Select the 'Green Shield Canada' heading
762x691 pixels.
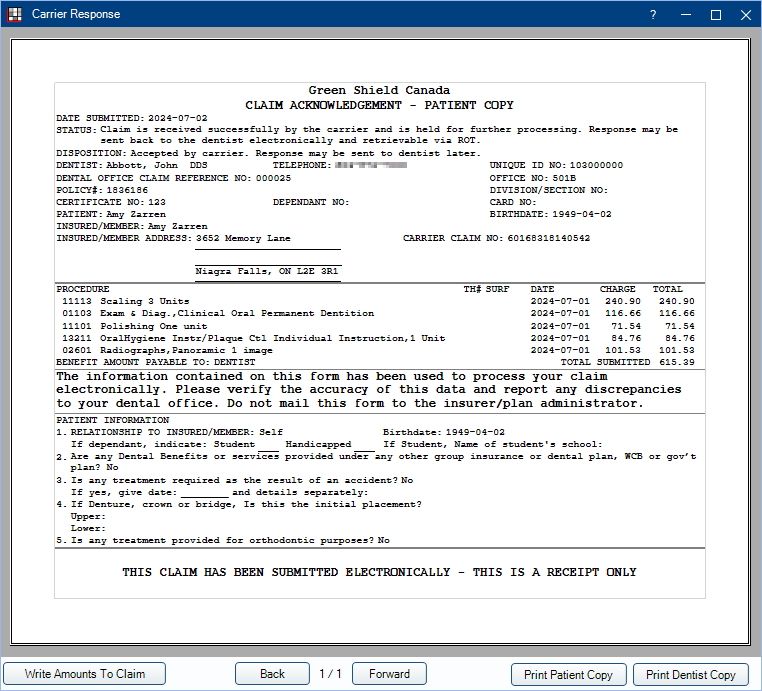(379, 90)
